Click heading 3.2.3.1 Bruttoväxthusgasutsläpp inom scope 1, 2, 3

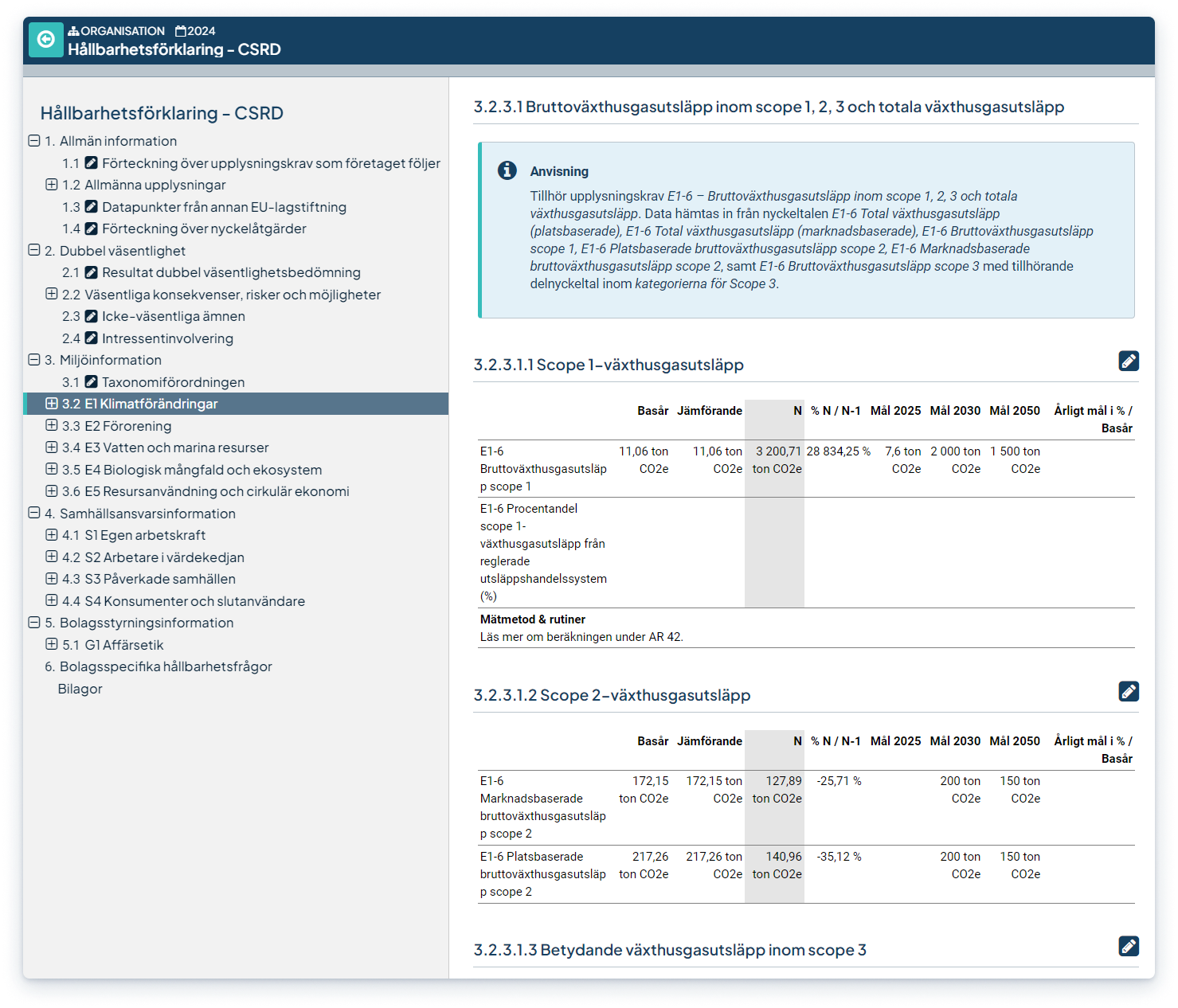(x=769, y=107)
